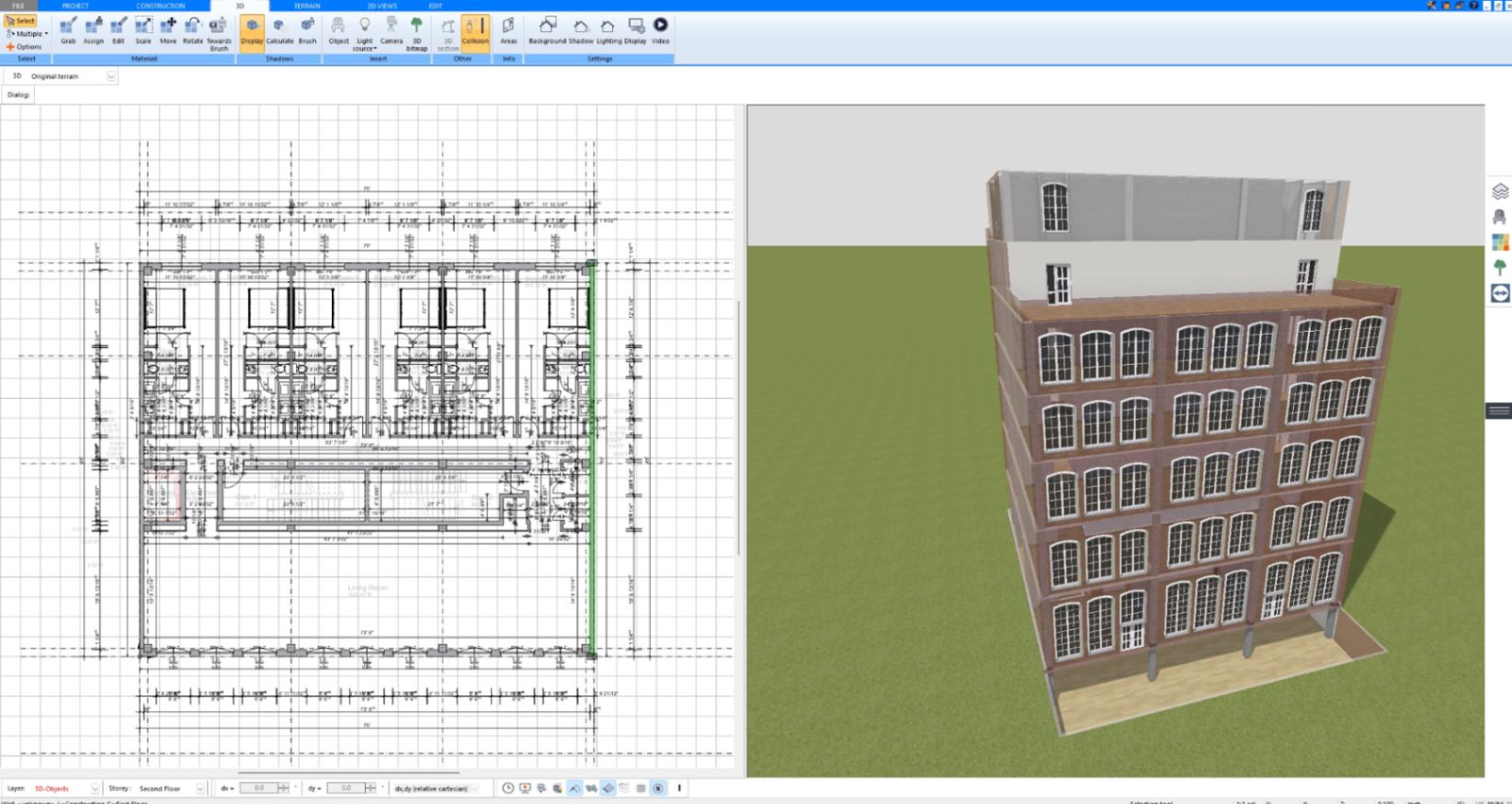The width and height of the screenshot is (1512, 804).
Task: Insert a 3D bitmap tree
Action: click(x=416, y=33)
